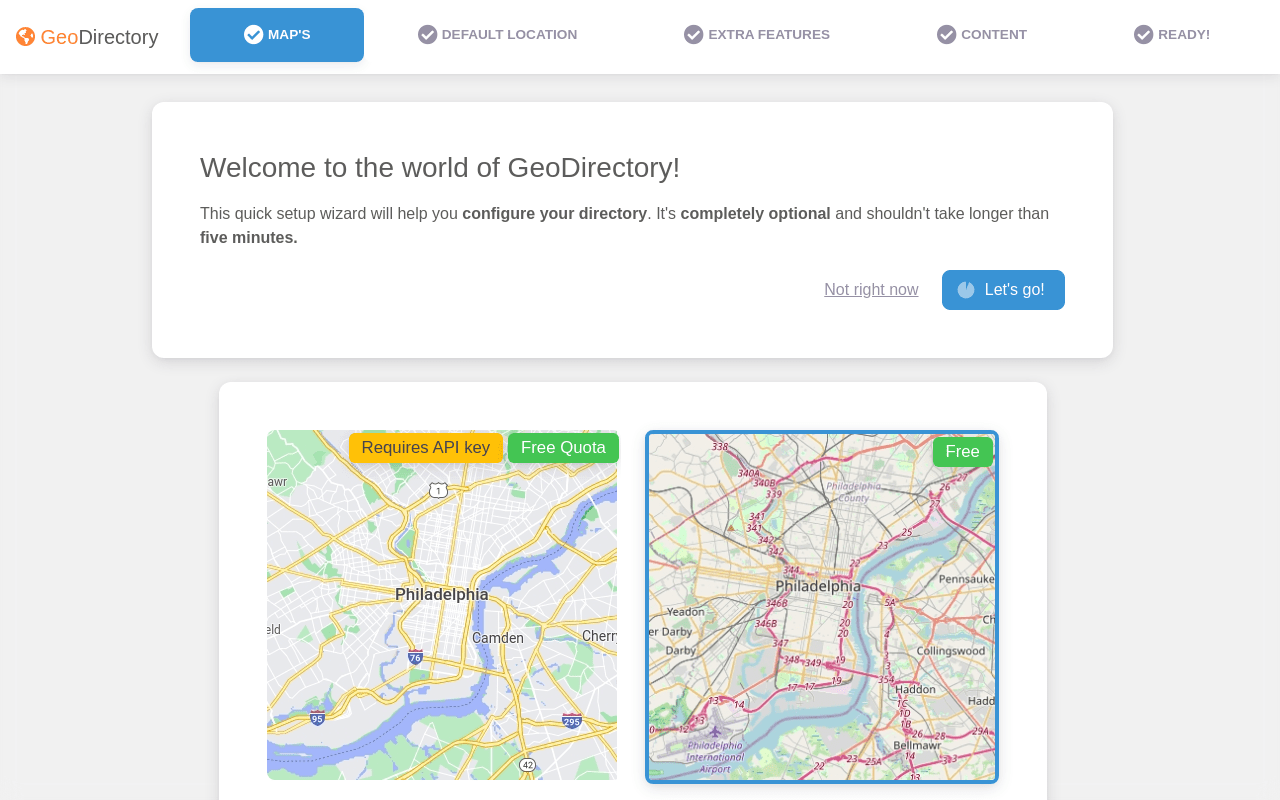This screenshot has height=800, width=1280.
Task: Click the Default Location checkmark icon
Action: tap(428, 35)
